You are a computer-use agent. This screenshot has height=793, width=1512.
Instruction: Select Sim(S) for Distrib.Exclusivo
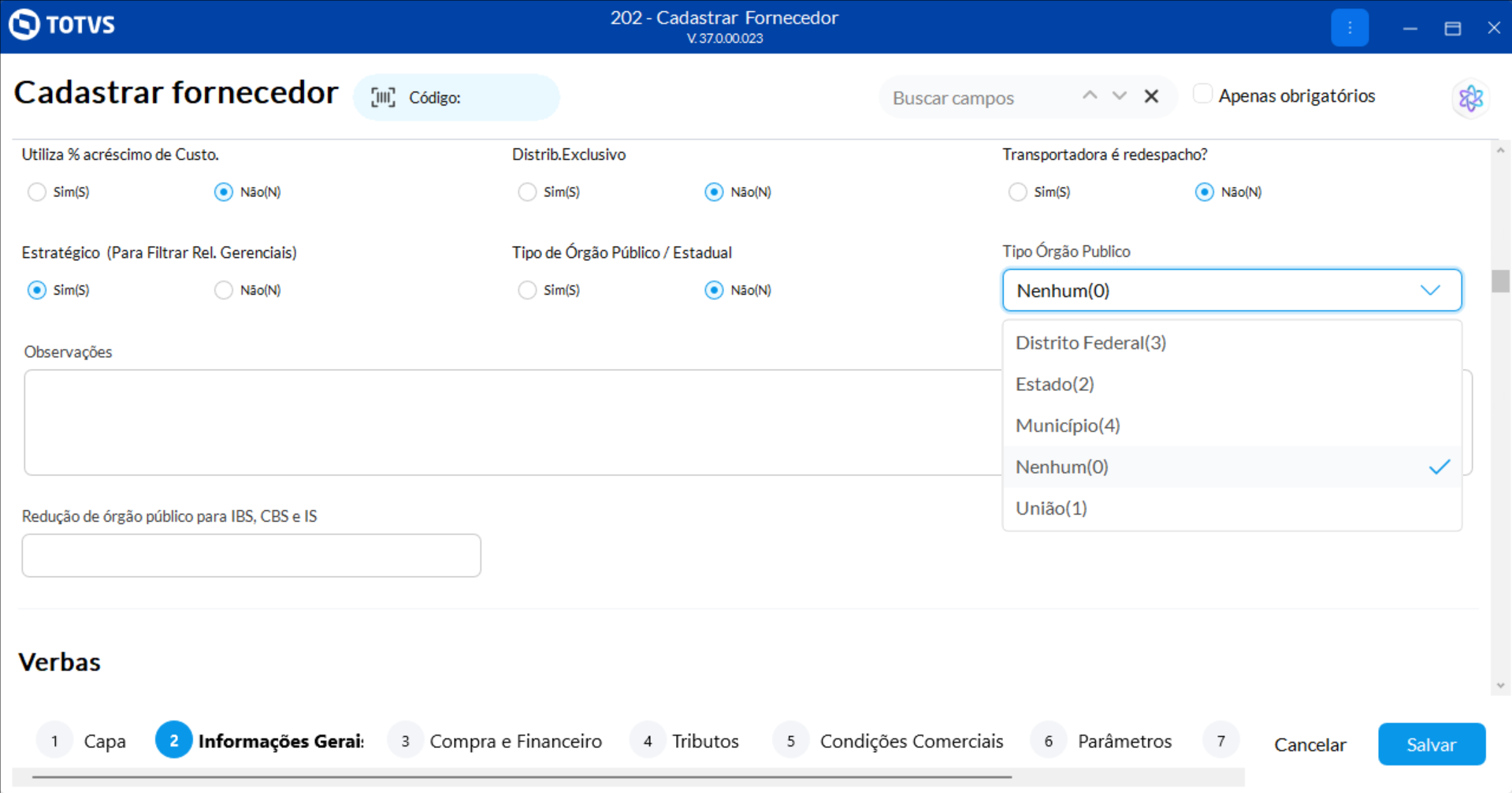[x=527, y=192]
